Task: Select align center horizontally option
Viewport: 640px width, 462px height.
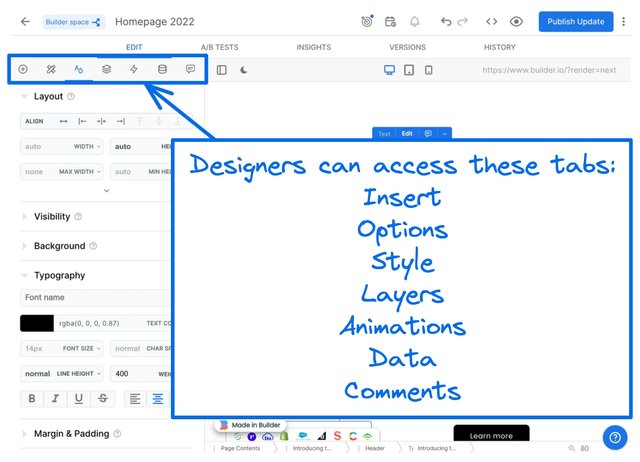Action: click(101, 121)
